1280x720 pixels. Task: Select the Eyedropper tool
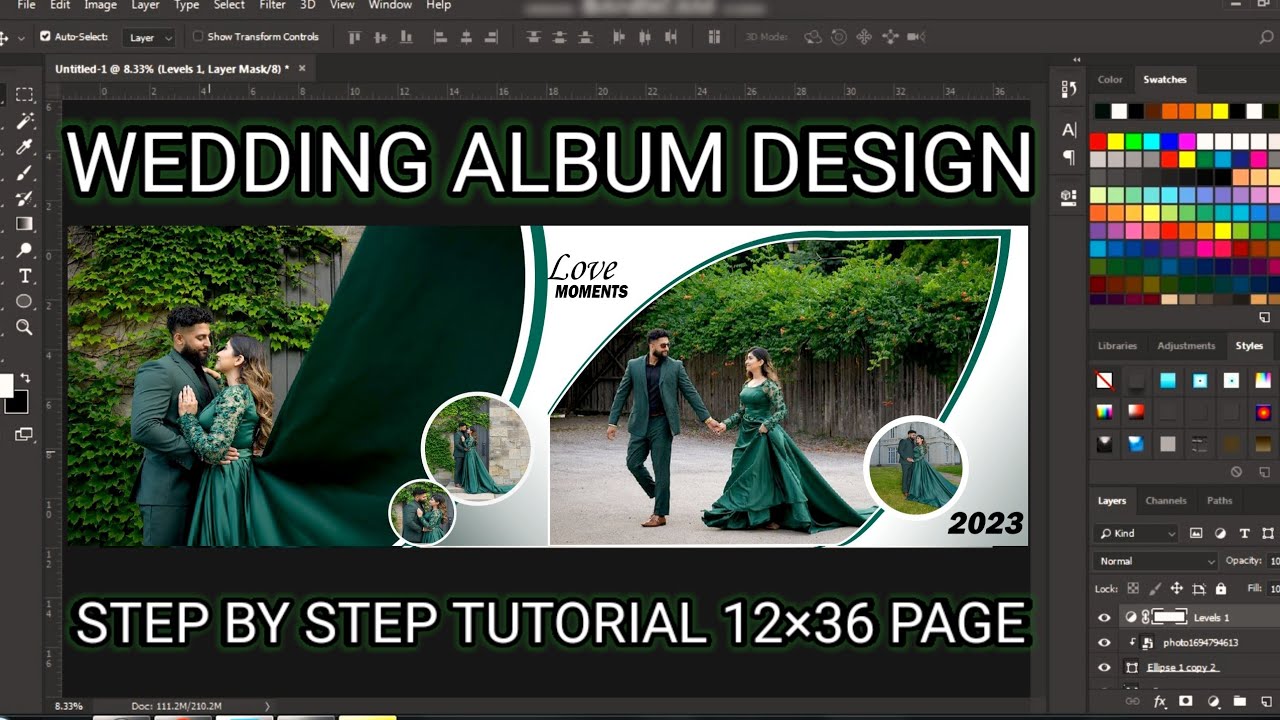pos(24,147)
